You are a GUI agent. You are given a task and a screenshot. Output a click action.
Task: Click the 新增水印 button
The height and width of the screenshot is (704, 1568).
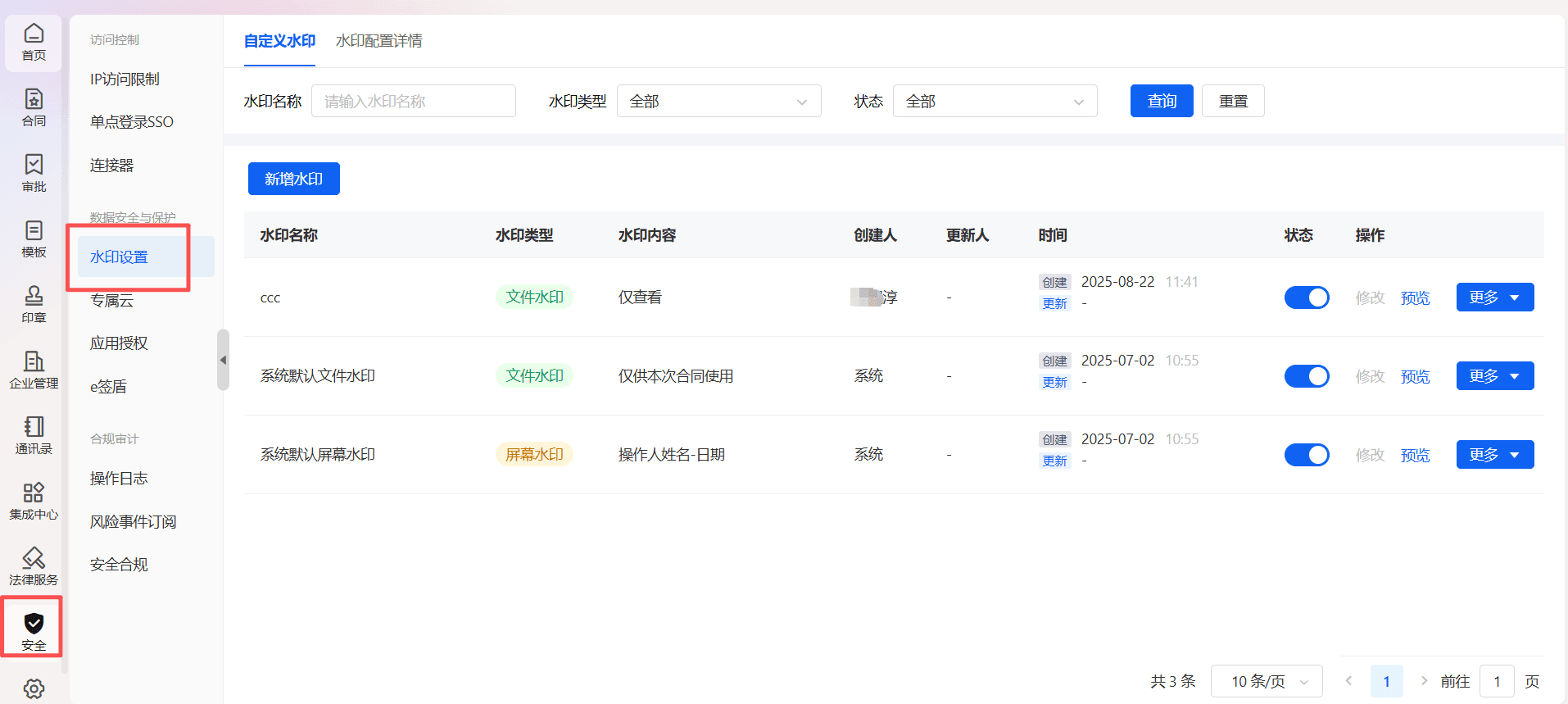coord(293,179)
